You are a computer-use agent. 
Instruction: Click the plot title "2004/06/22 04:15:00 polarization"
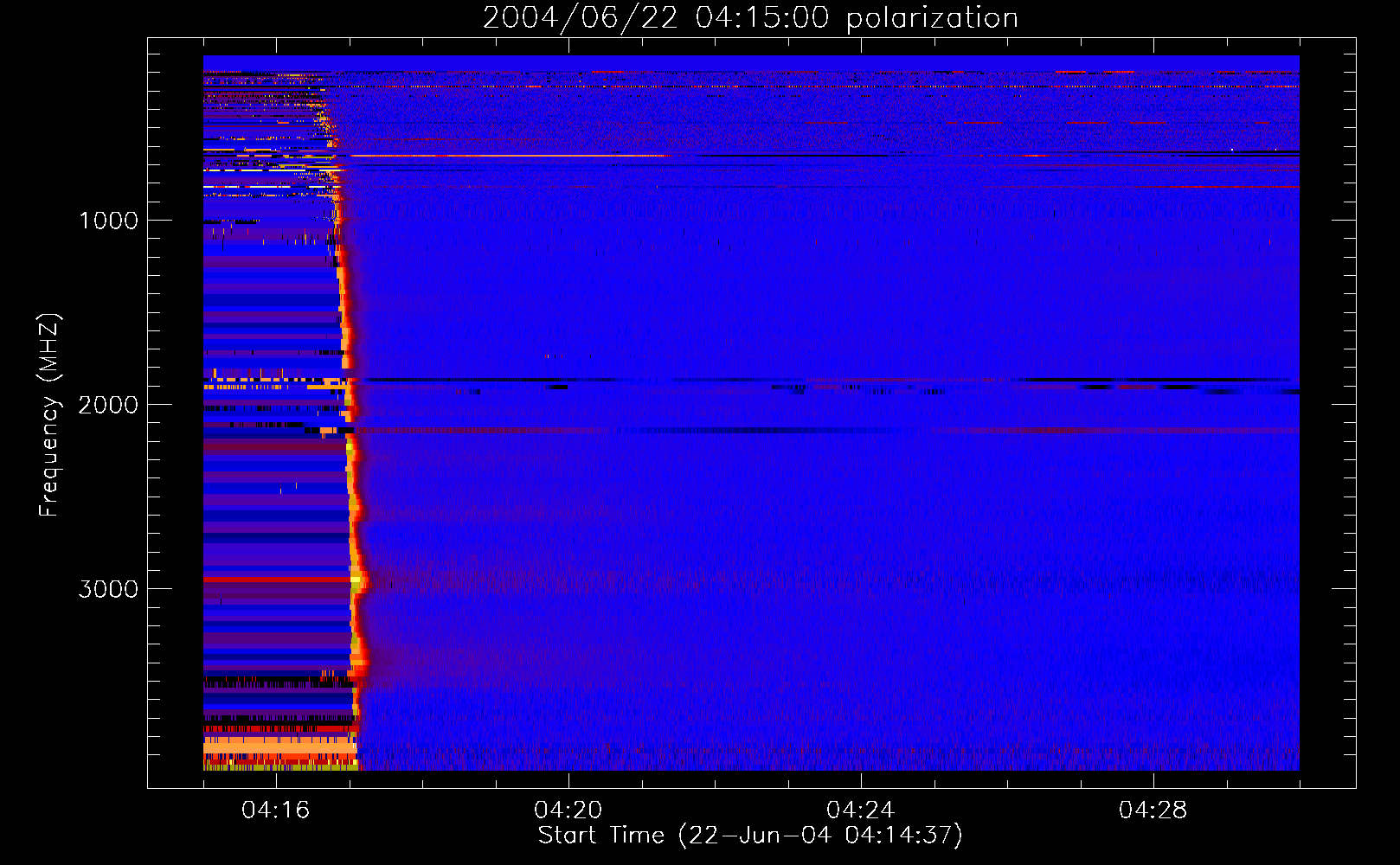750,18
